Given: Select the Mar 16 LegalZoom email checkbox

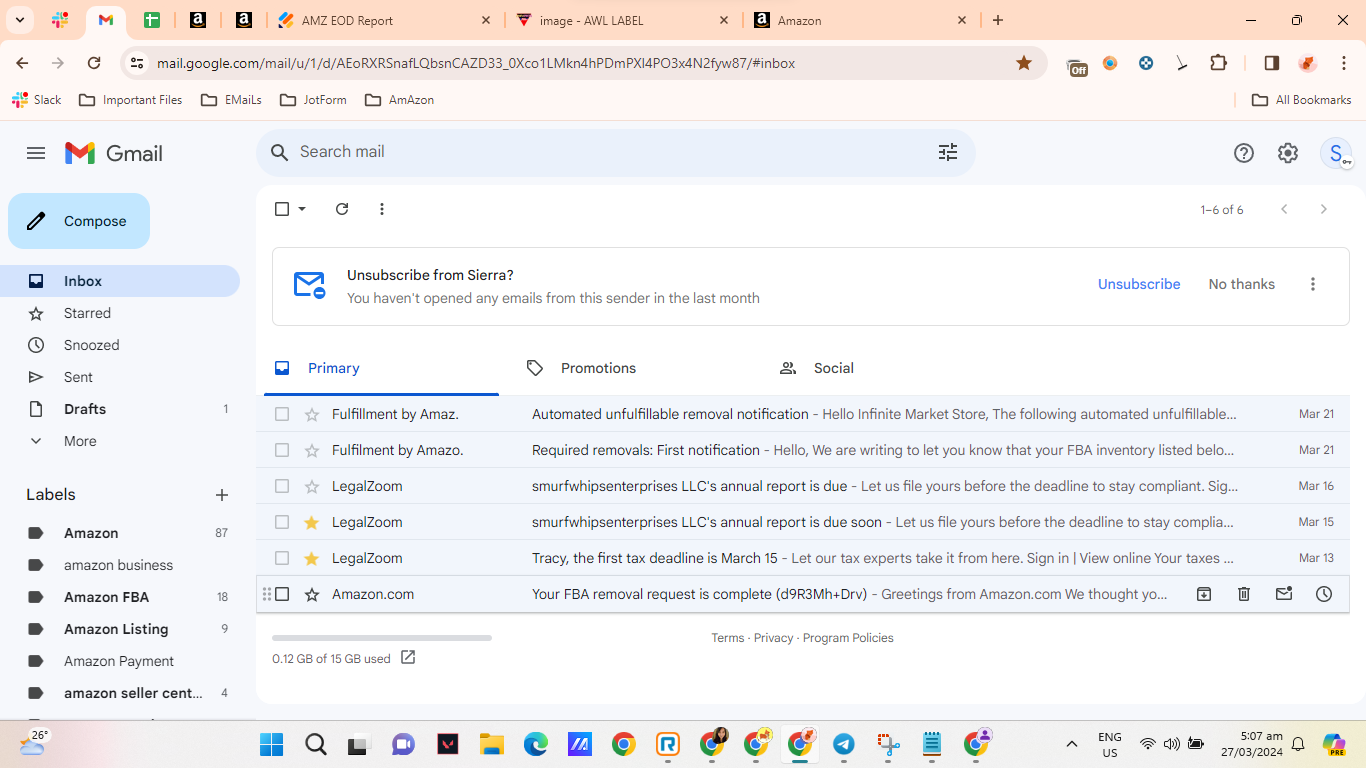Looking at the screenshot, I should tap(282, 486).
